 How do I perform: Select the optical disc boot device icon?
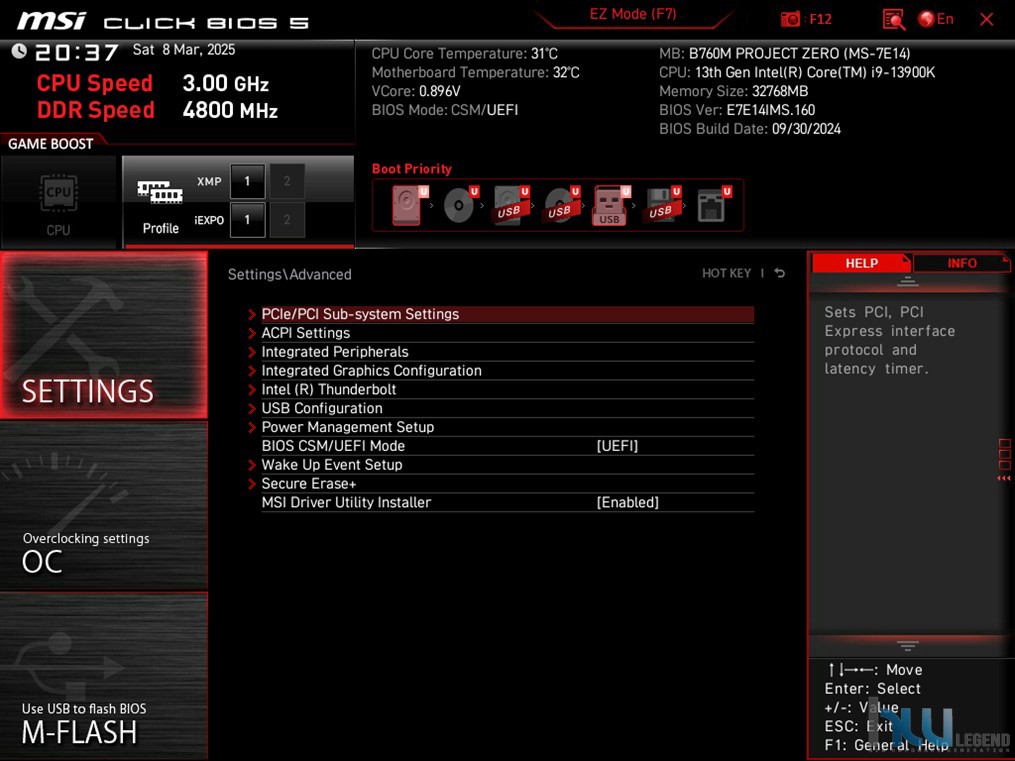click(460, 204)
